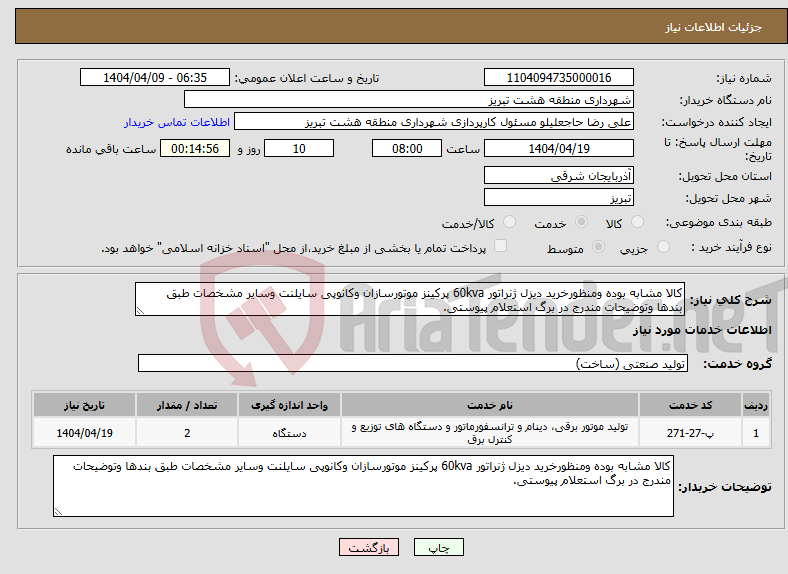Click the resize handle of توضیحات خریدار box
The height and width of the screenshot is (574, 788).
click(58, 512)
